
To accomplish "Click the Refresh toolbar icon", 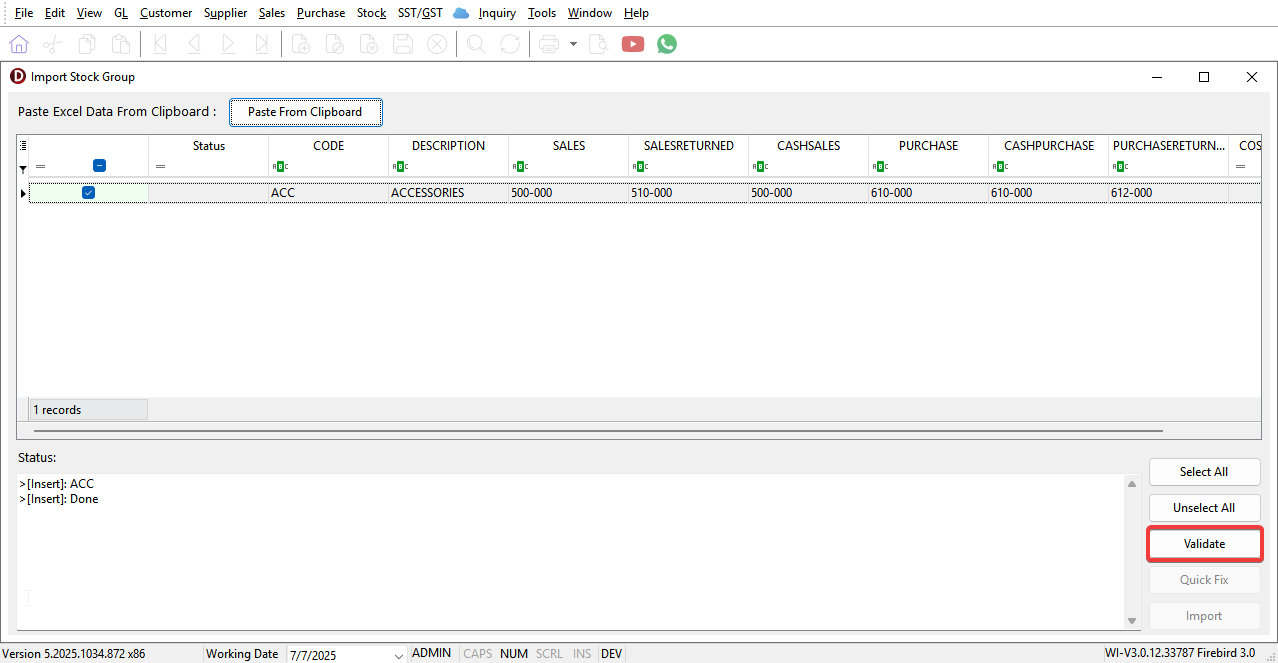I will [x=510, y=44].
